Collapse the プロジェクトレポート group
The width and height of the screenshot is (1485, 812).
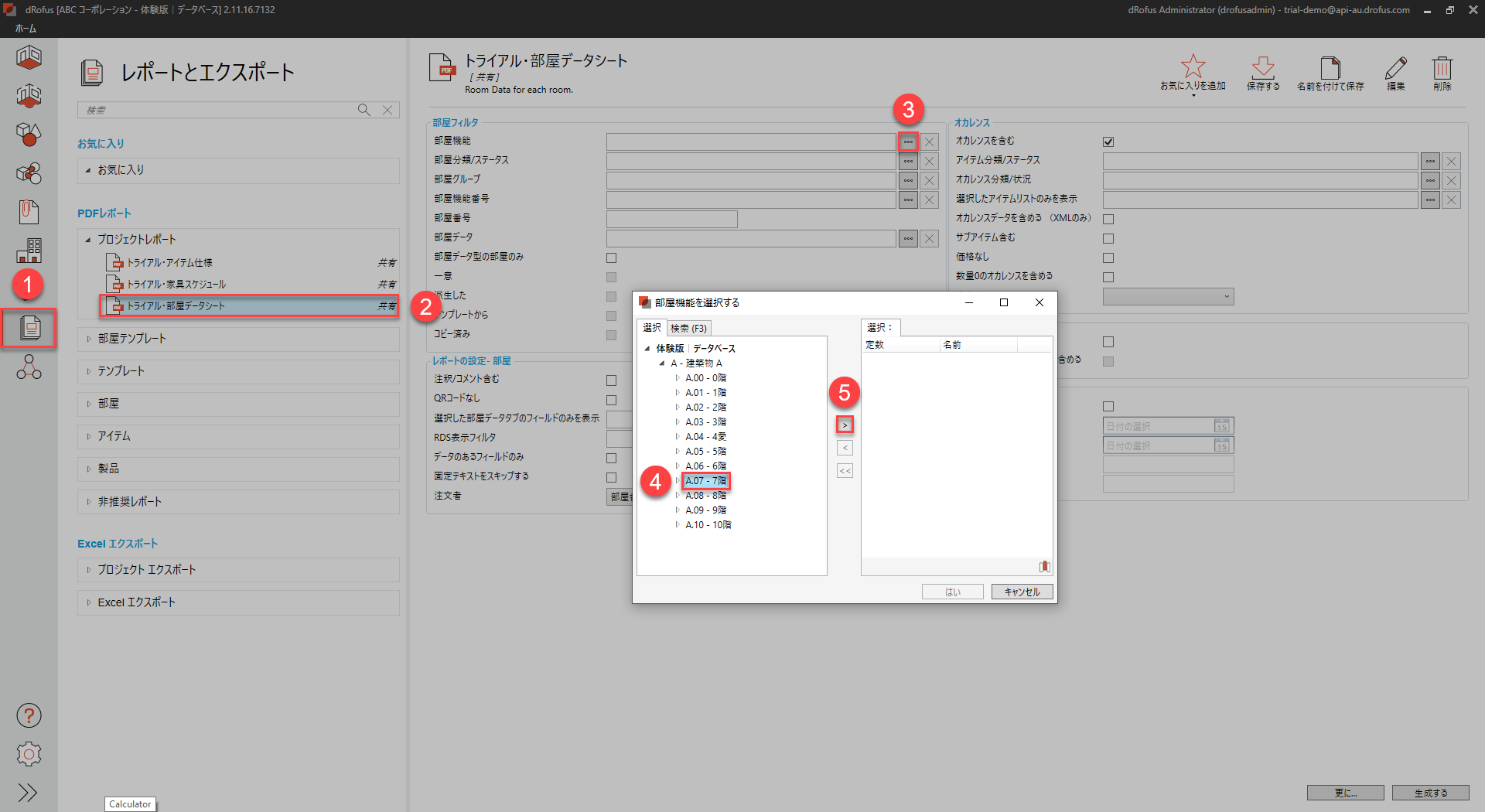pyautogui.click(x=88, y=240)
